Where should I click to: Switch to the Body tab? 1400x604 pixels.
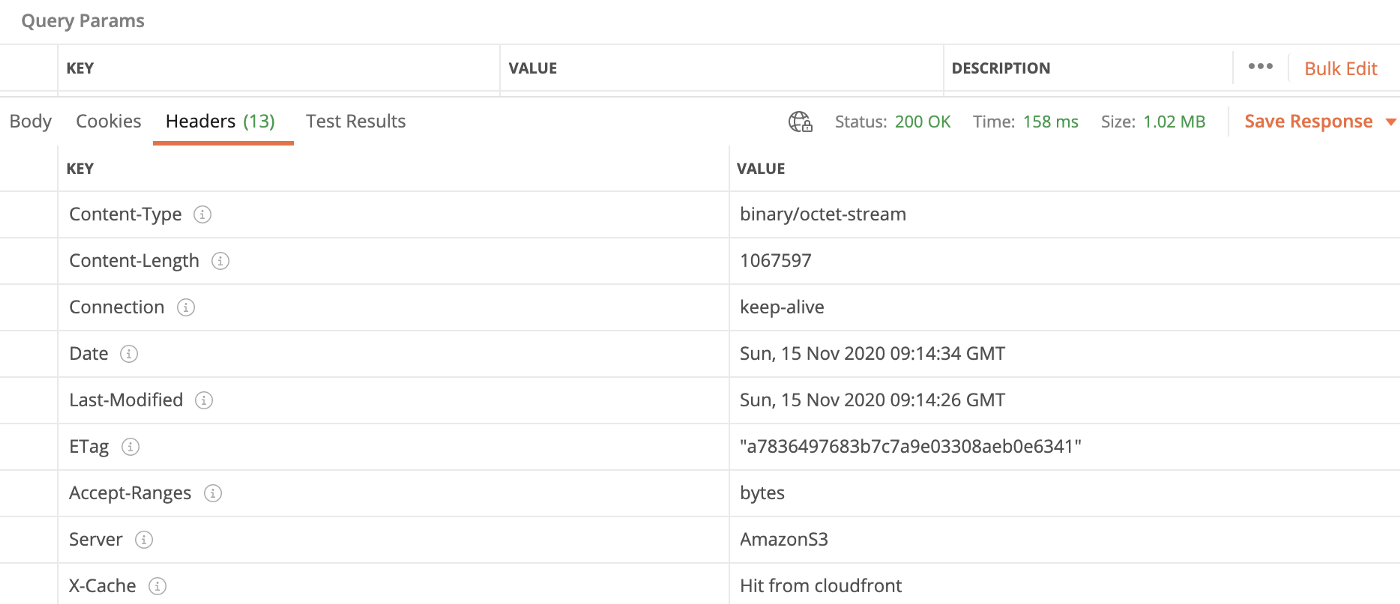30,121
